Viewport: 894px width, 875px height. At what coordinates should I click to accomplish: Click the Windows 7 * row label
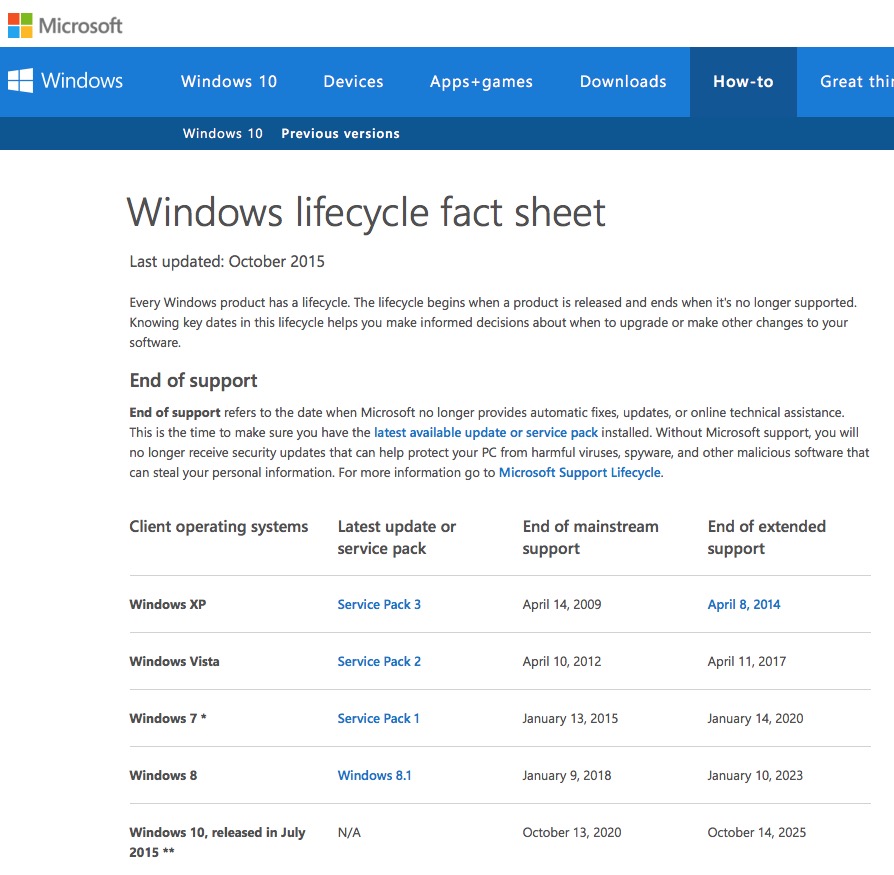tap(168, 718)
